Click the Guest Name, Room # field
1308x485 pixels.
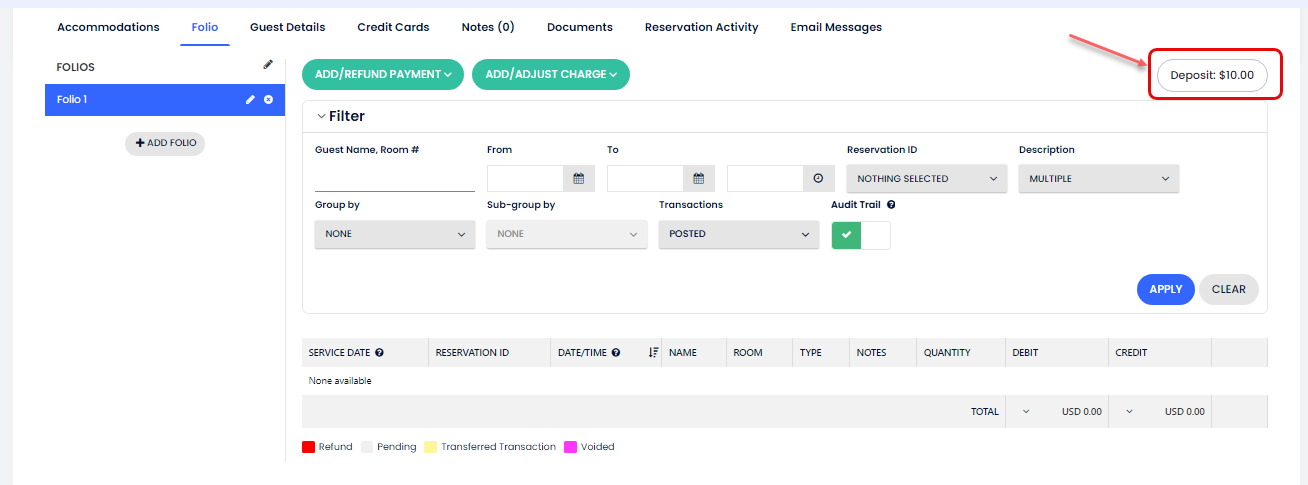tap(394, 179)
